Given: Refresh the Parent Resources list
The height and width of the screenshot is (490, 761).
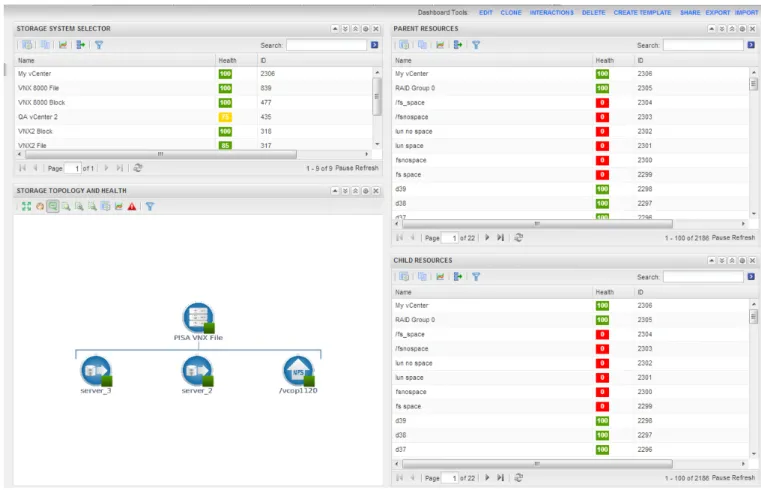Looking at the screenshot, I should (519, 238).
